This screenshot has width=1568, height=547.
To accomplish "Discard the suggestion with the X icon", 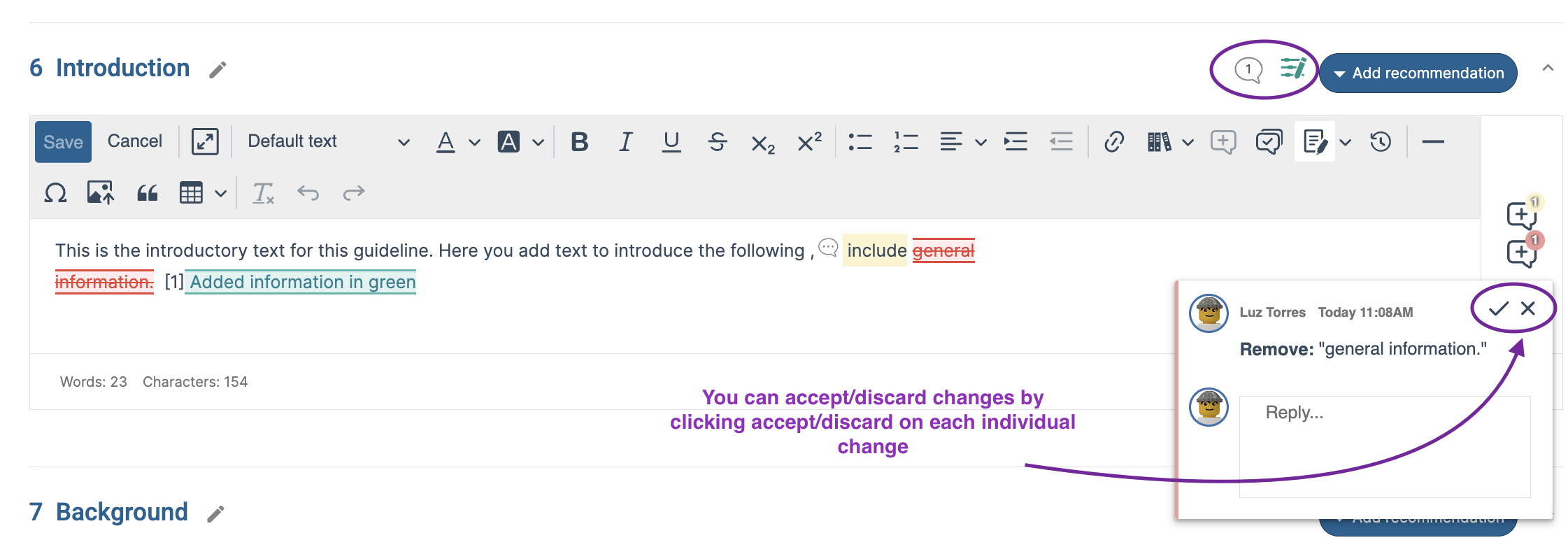I will coord(1528,308).
